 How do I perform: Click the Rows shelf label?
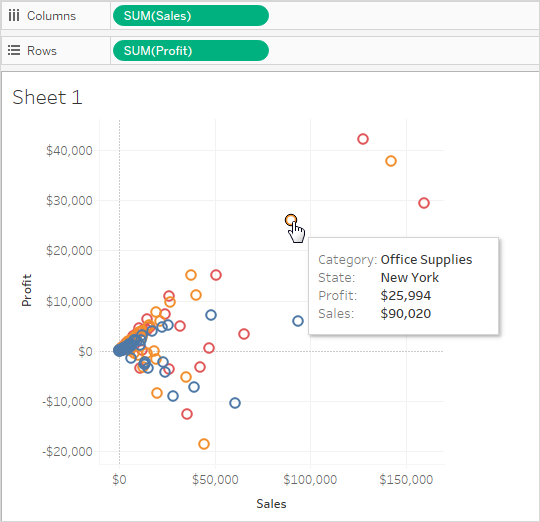pos(42,51)
